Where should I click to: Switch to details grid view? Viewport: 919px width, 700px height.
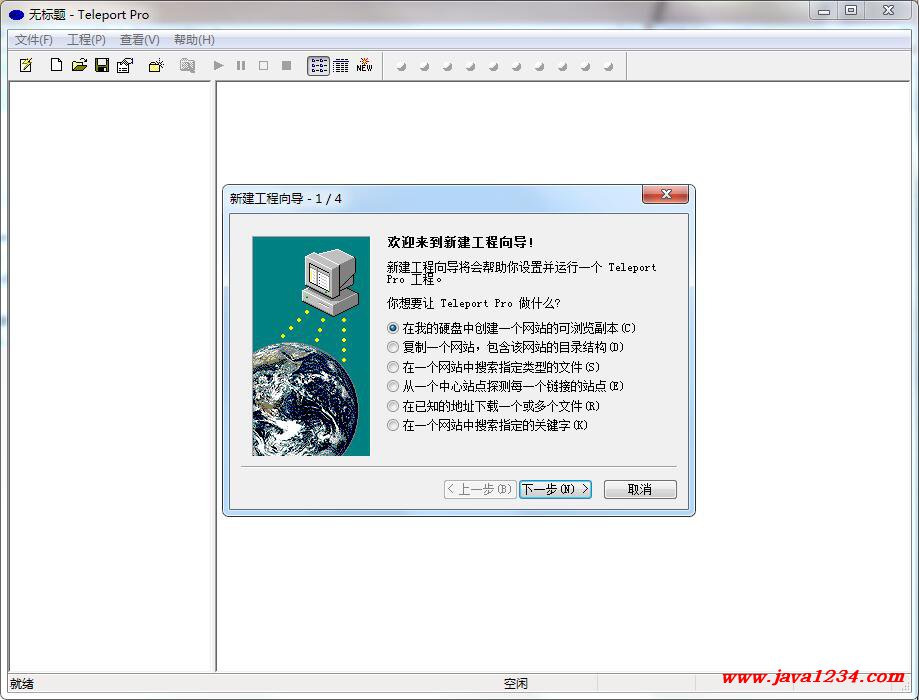click(341, 66)
